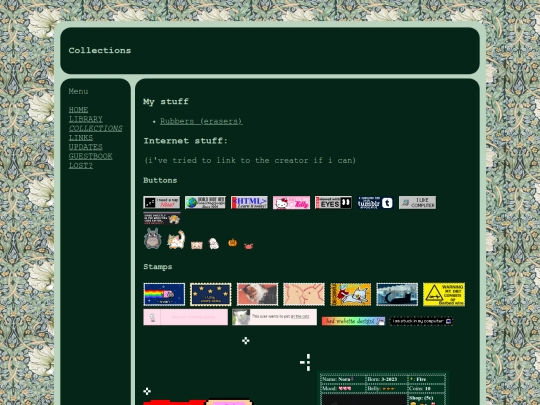
Task: Click the rainbow 'bad website design' blinkie
Action: click(353, 321)
